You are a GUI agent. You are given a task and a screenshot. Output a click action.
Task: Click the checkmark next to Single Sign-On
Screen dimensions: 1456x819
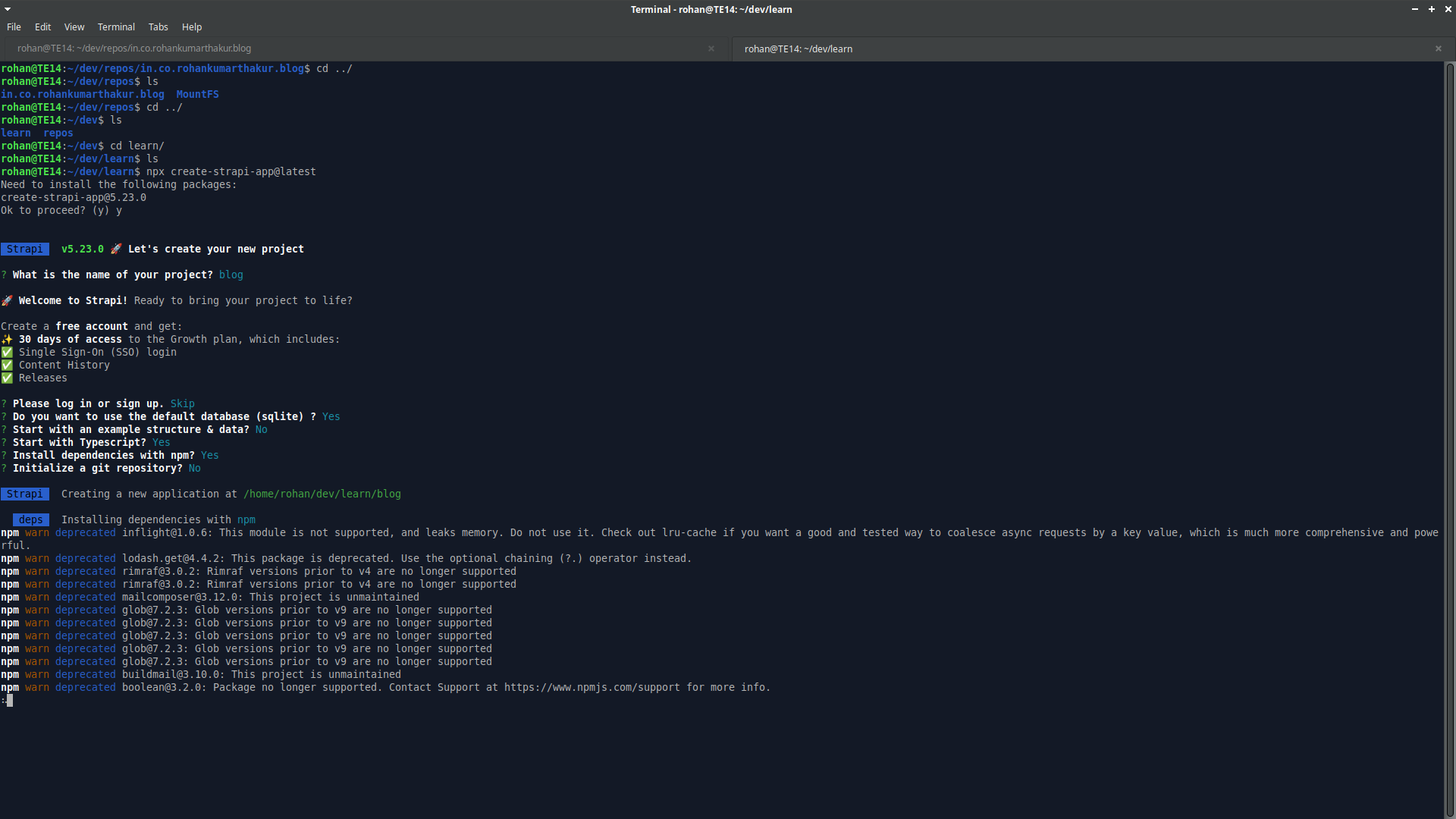tap(7, 352)
